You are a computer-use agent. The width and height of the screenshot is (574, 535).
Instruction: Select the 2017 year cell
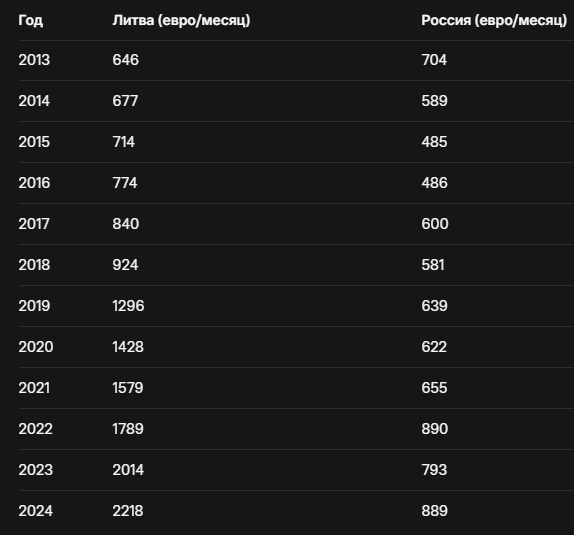coord(34,224)
